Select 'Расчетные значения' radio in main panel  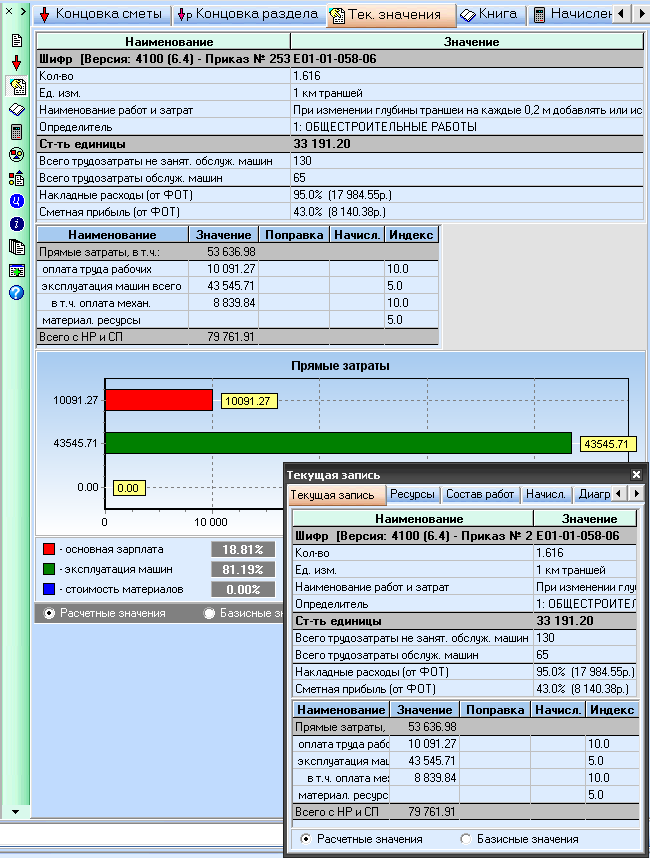pyautogui.click(x=49, y=613)
